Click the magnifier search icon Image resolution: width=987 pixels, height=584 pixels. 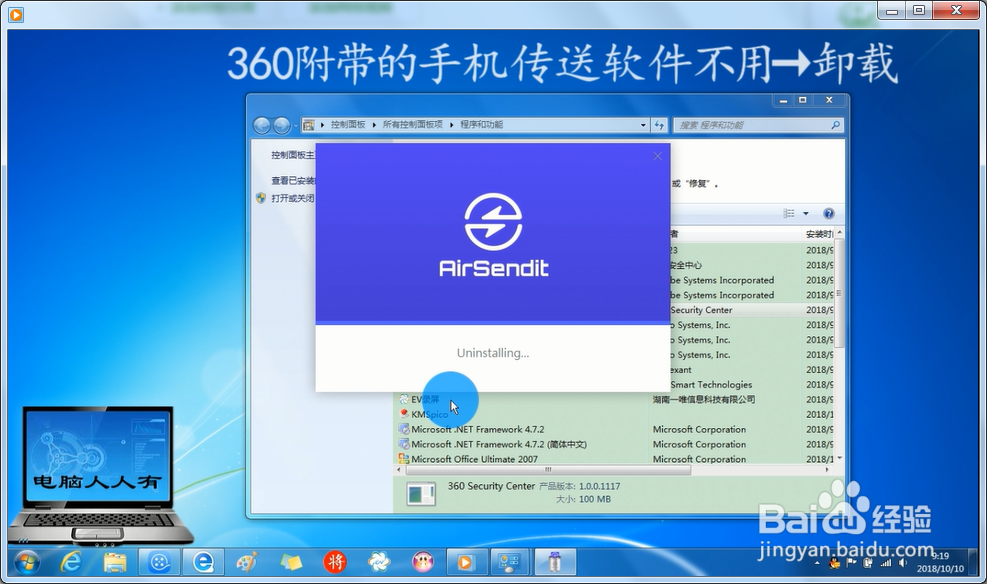pyautogui.click(x=836, y=125)
